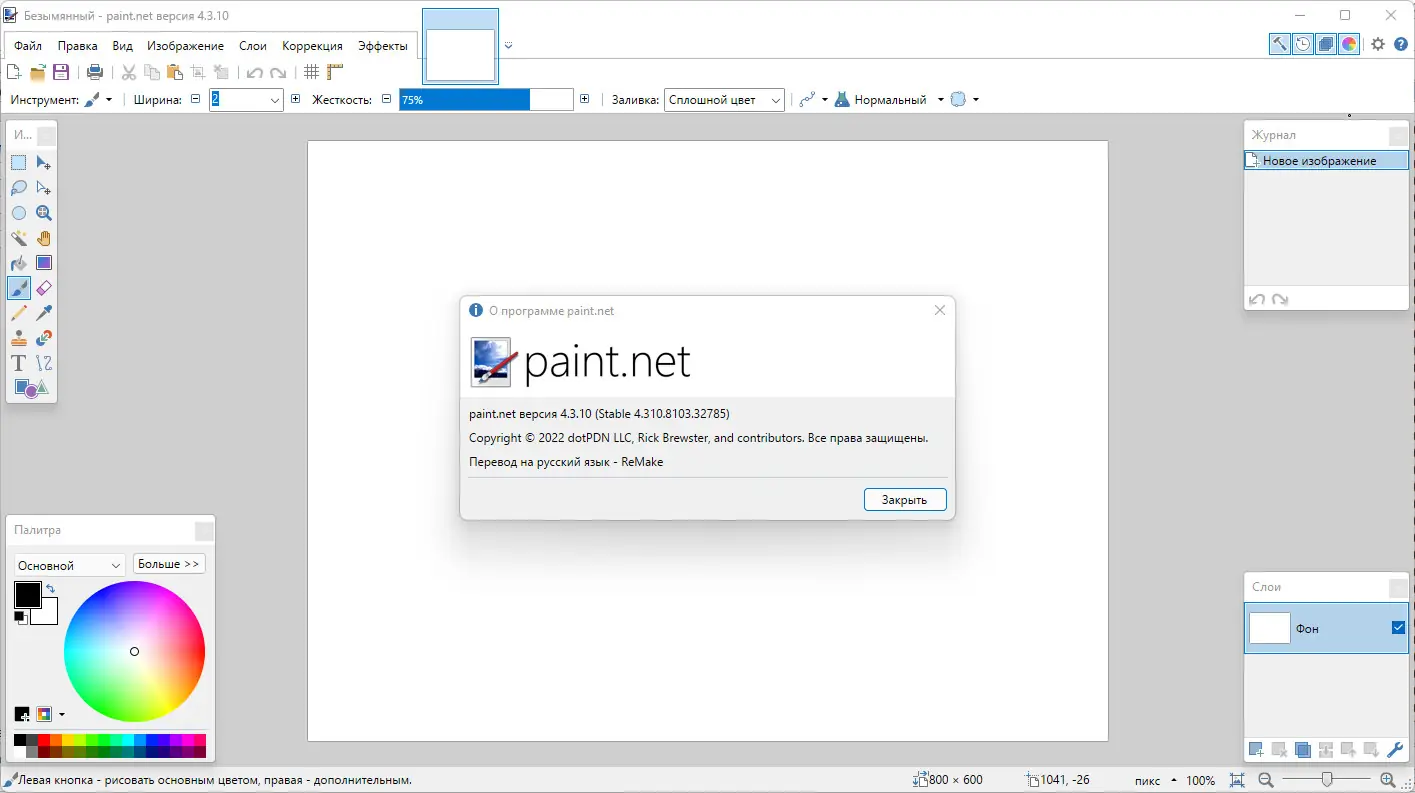Toggle the rulers
This screenshot has width=1415, height=793.
(x=335, y=72)
